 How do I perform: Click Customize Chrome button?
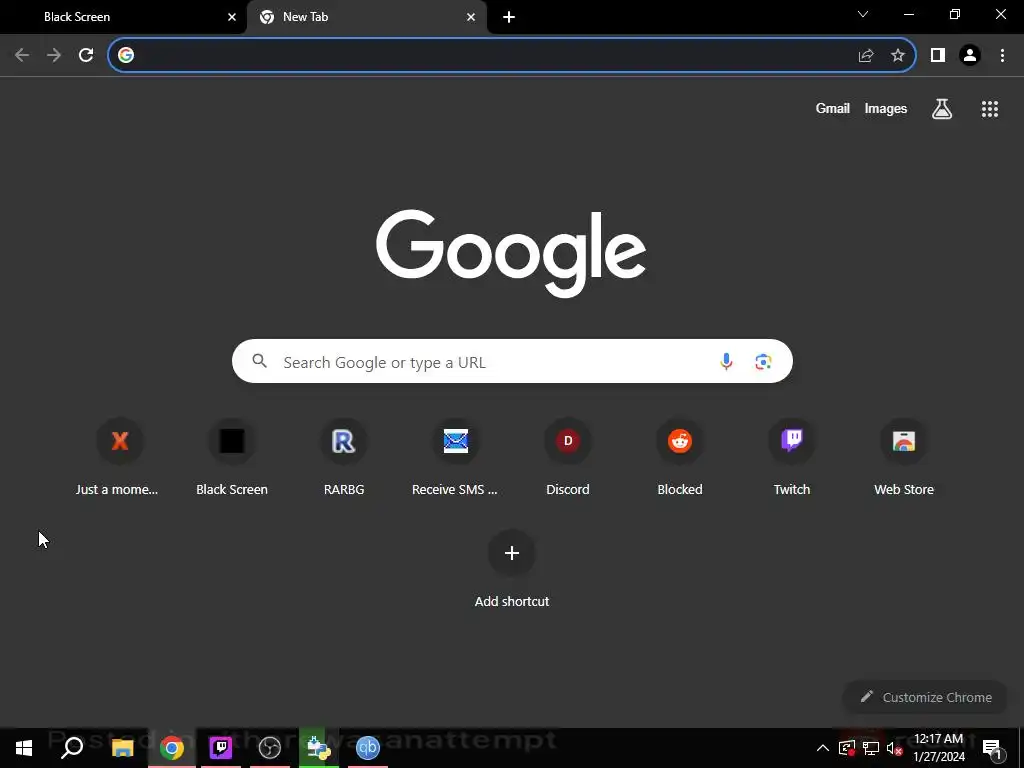point(926,697)
